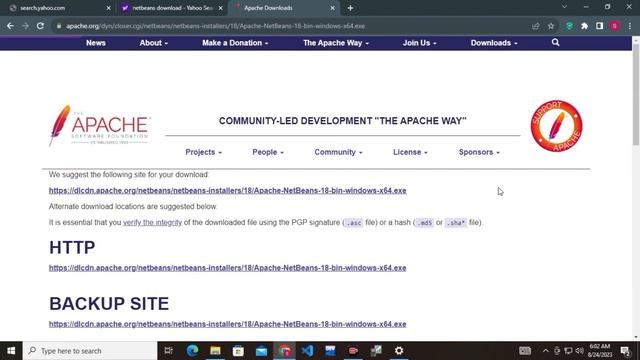Expand the People dropdown
The height and width of the screenshot is (360, 640).
[268, 152]
